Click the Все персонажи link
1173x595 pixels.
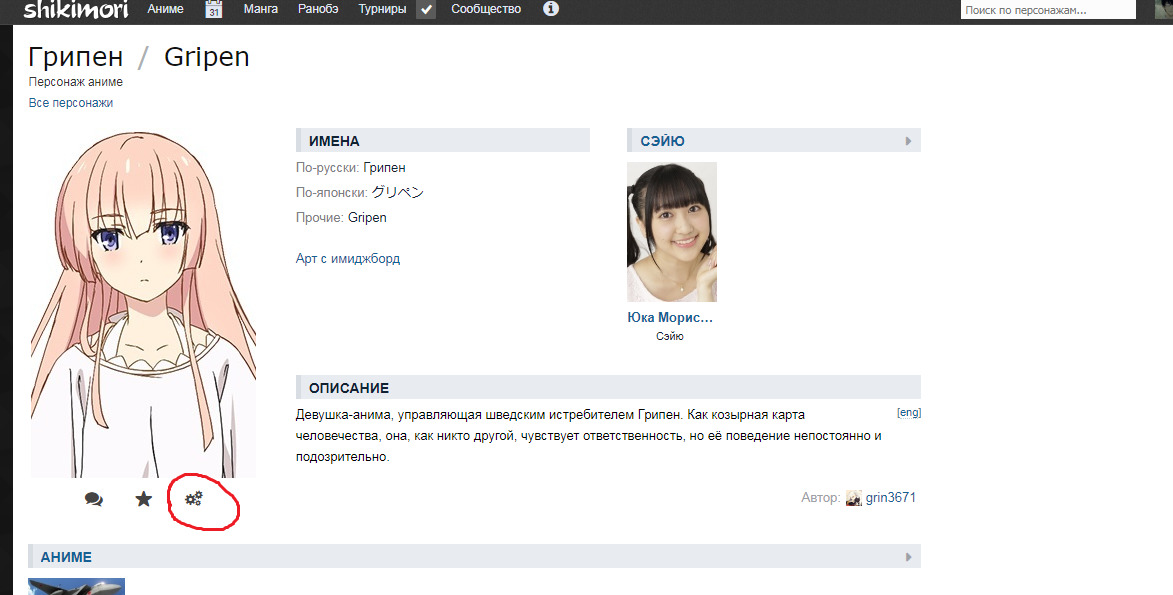71,103
